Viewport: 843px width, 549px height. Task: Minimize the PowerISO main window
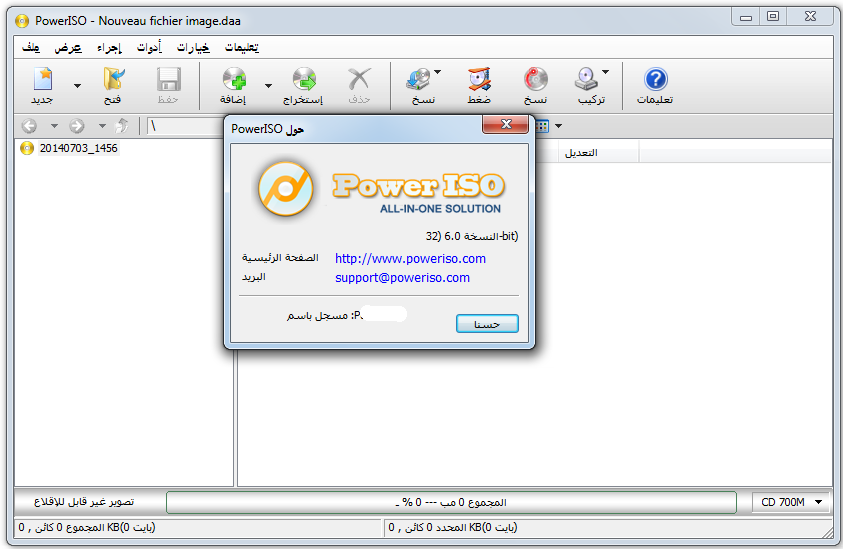pos(746,17)
